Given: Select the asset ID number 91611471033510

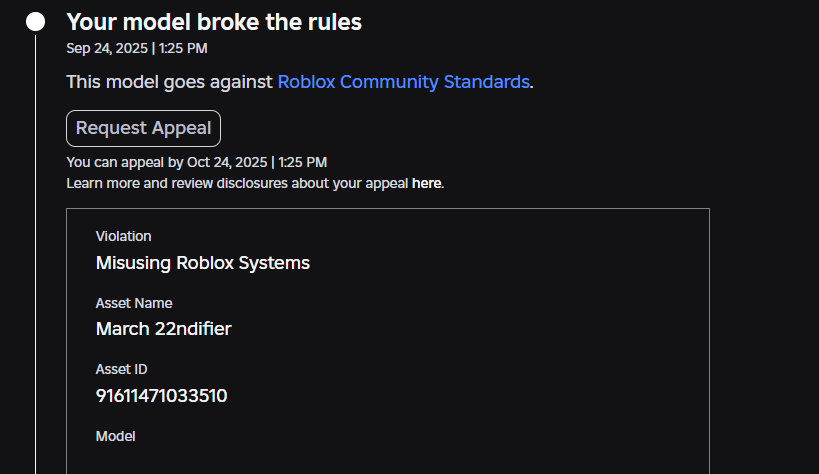Looking at the screenshot, I should click(x=162, y=396).
